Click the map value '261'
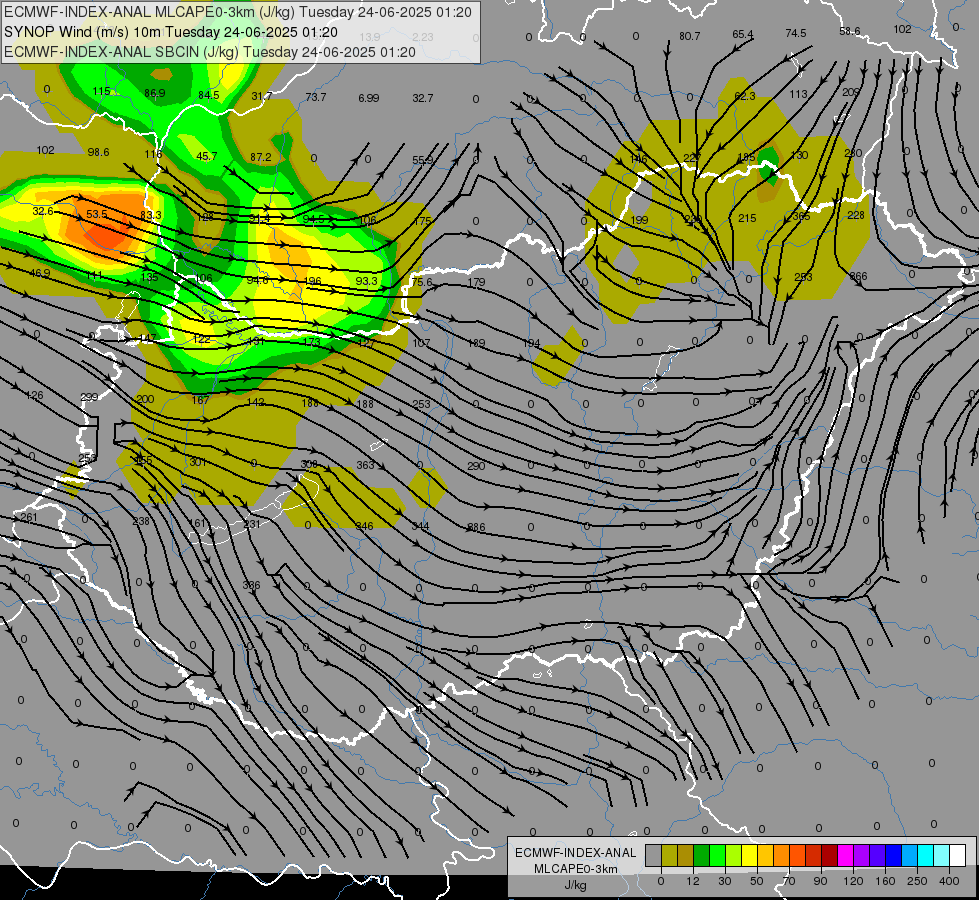 coord(29,517)
